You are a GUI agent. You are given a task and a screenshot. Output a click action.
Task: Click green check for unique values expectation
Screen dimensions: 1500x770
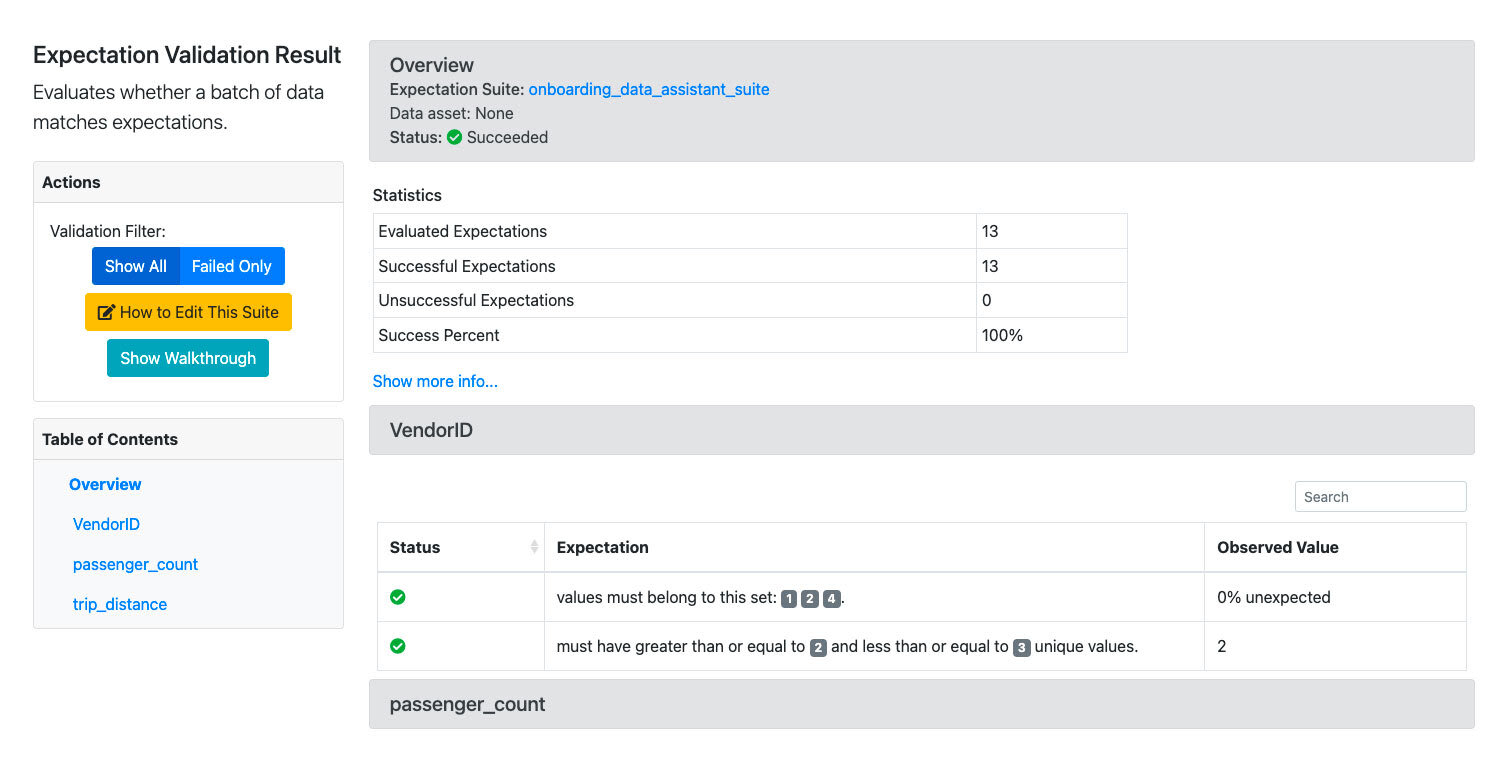pos(397,646)
